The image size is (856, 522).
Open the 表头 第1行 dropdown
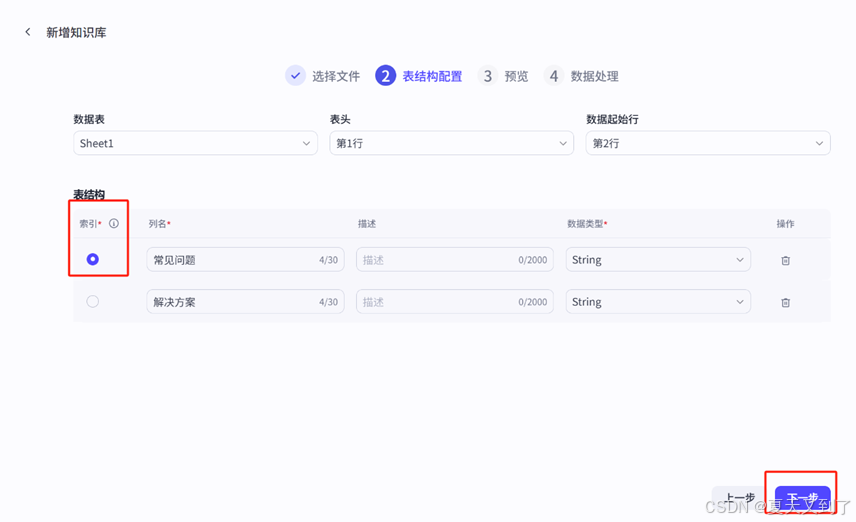coord(451,143)
